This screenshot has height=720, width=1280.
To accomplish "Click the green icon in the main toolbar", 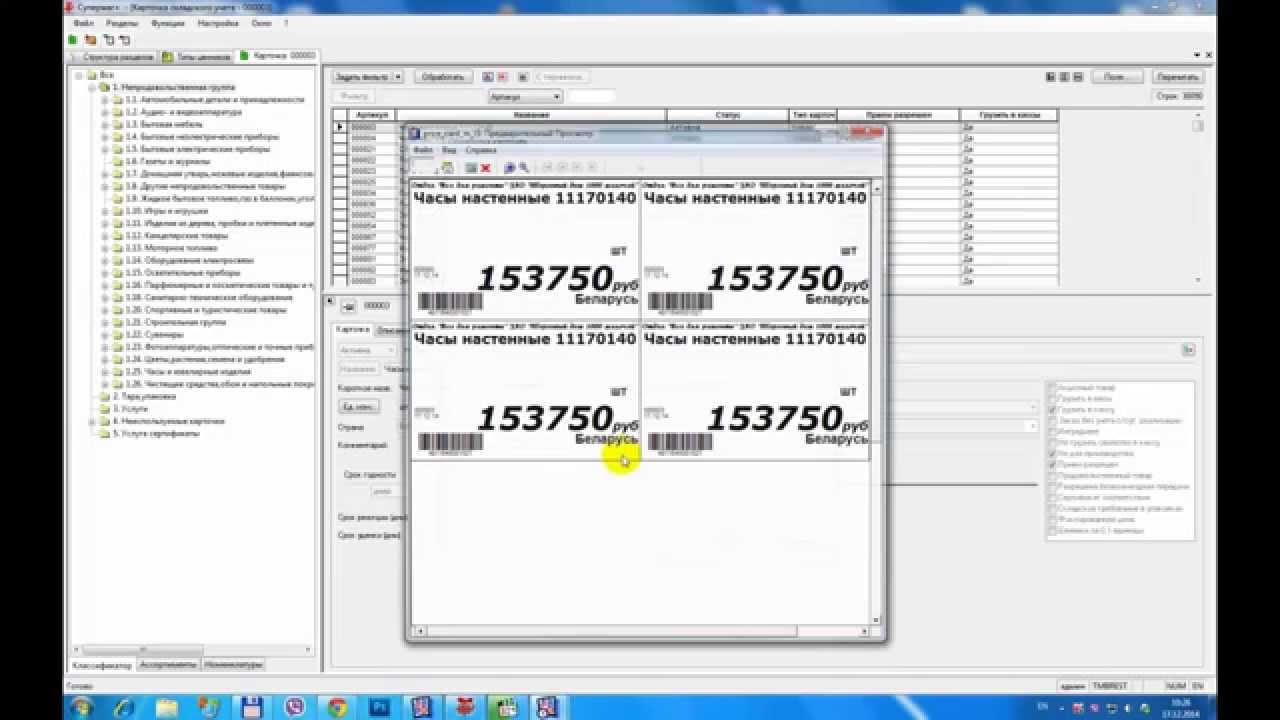I will [x=72, y=40].
